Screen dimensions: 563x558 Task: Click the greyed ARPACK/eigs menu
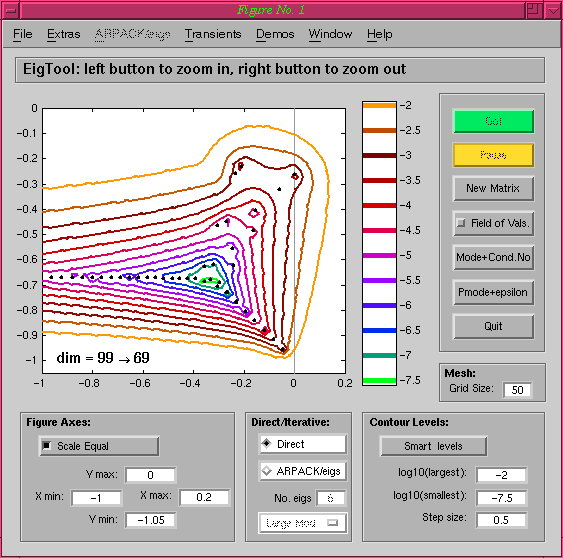[x=132, y=34]
